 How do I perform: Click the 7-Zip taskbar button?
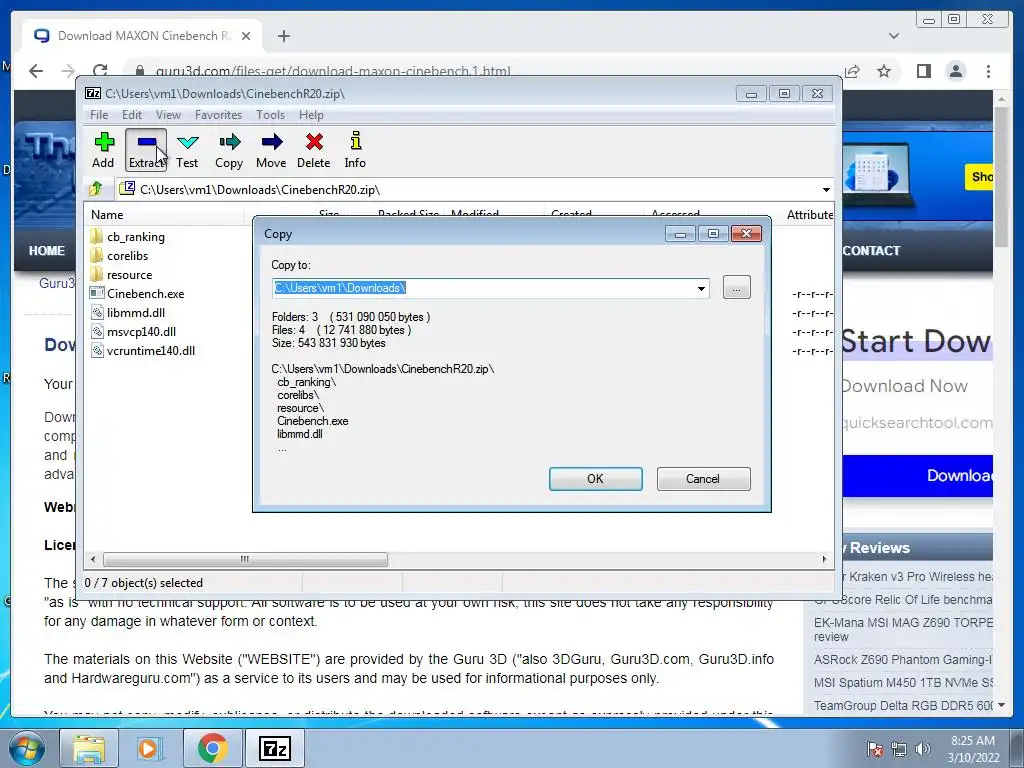[x=274, y=748]
